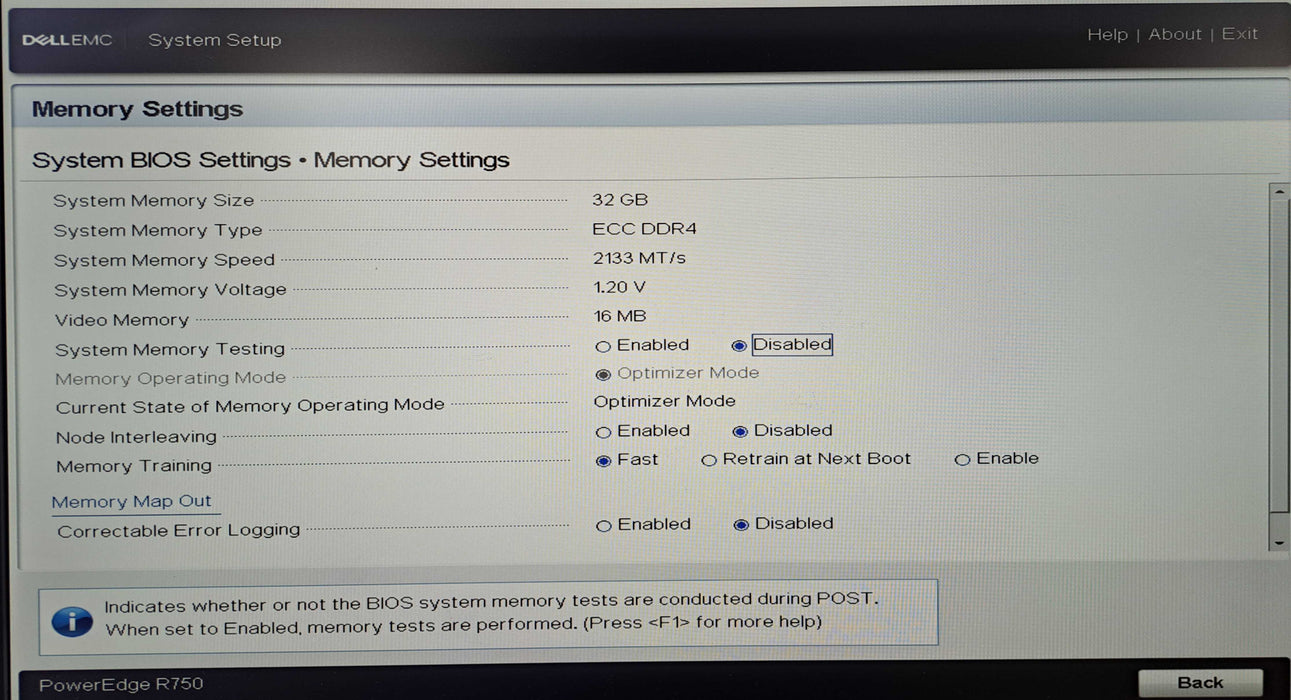Click Exit to leave System Setup
1291x700 pixels.
coord(1239,34)
